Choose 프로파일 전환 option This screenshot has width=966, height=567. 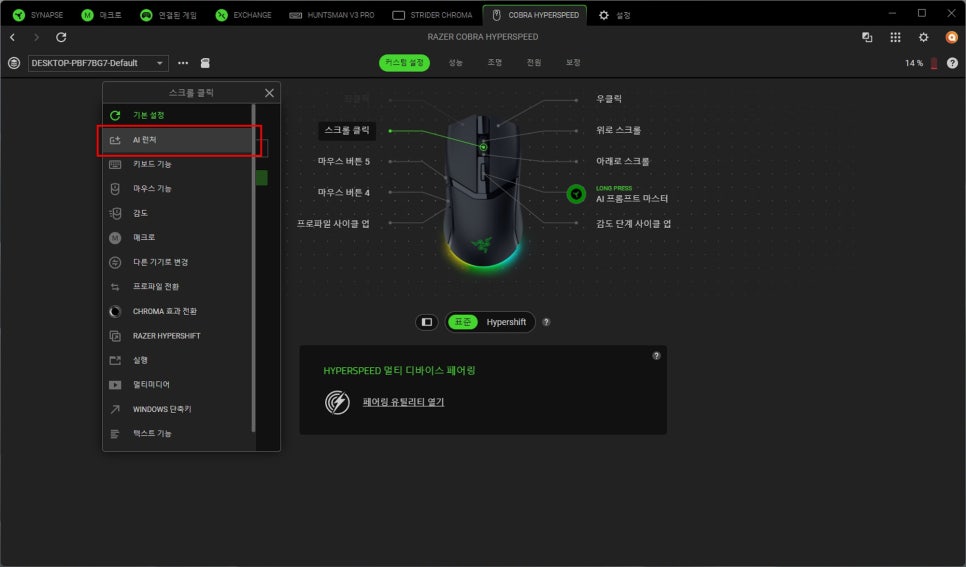coord(177,287)
